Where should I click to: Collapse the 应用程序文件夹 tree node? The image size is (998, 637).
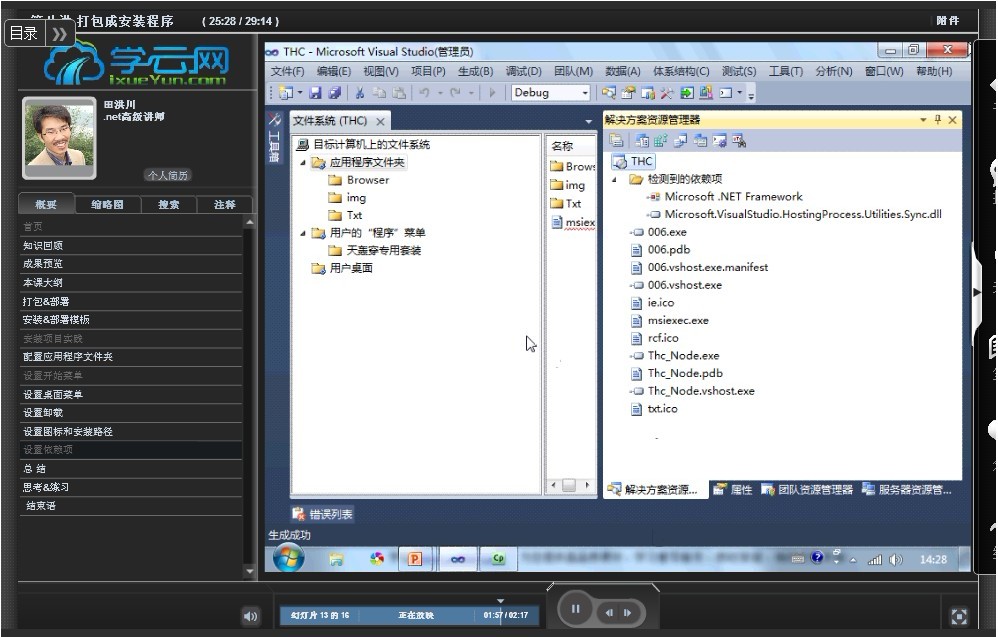(x=303, y=163)
